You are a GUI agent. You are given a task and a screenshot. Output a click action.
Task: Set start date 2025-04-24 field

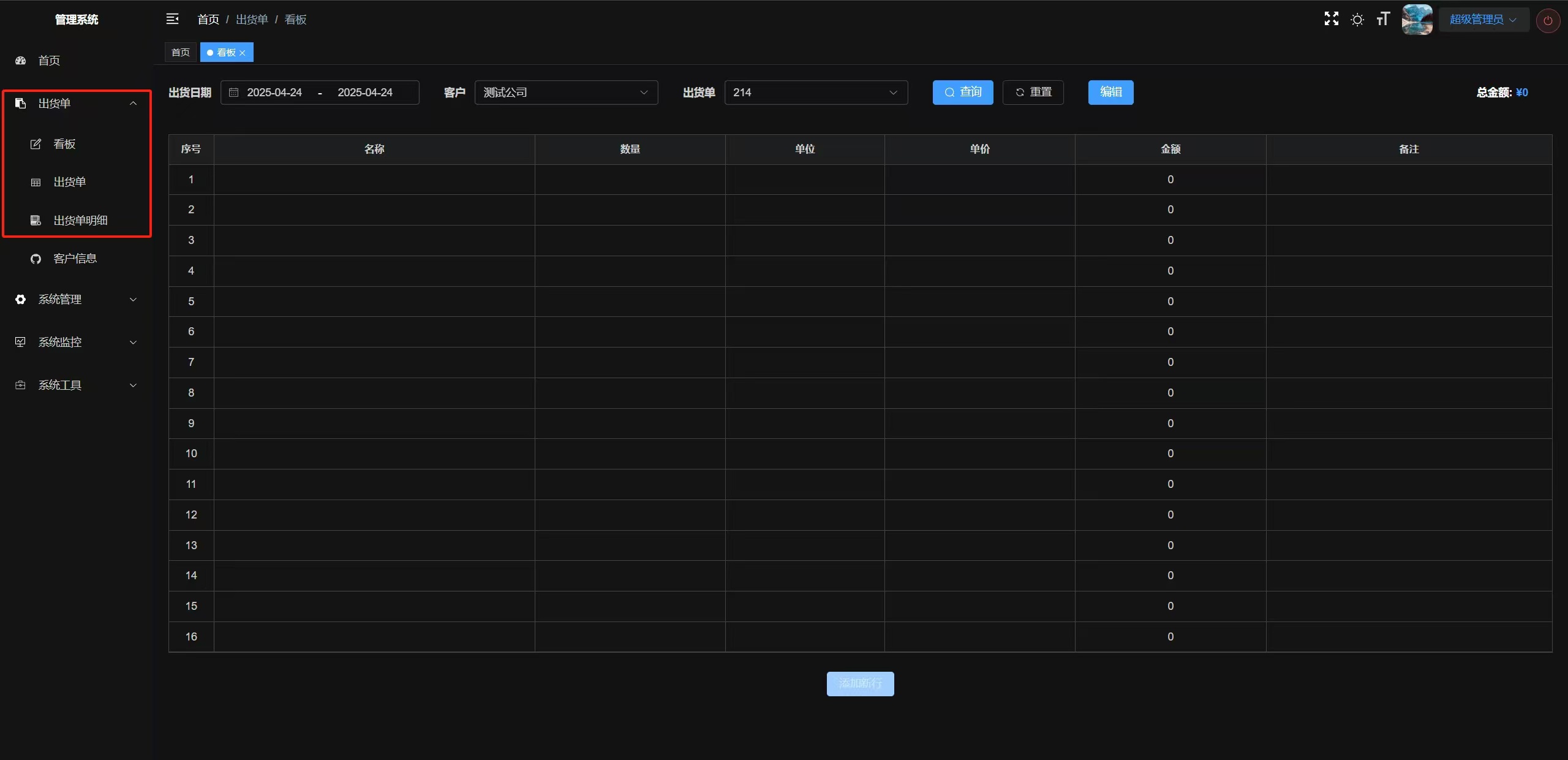(274, 93)
